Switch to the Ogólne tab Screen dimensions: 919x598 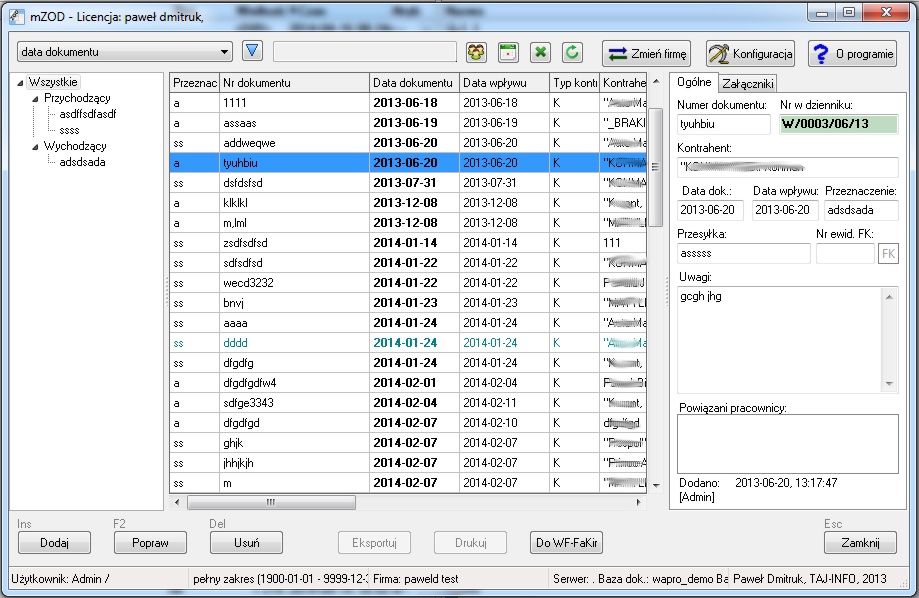click(694, 82)
